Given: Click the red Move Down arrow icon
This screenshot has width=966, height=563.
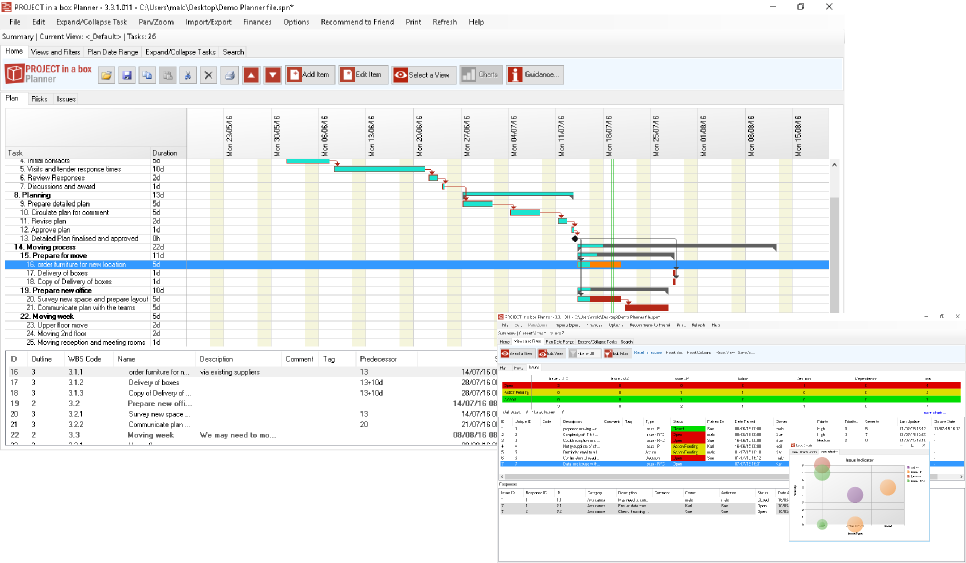Looking at the screenshot, I should [x=273, y=75].
